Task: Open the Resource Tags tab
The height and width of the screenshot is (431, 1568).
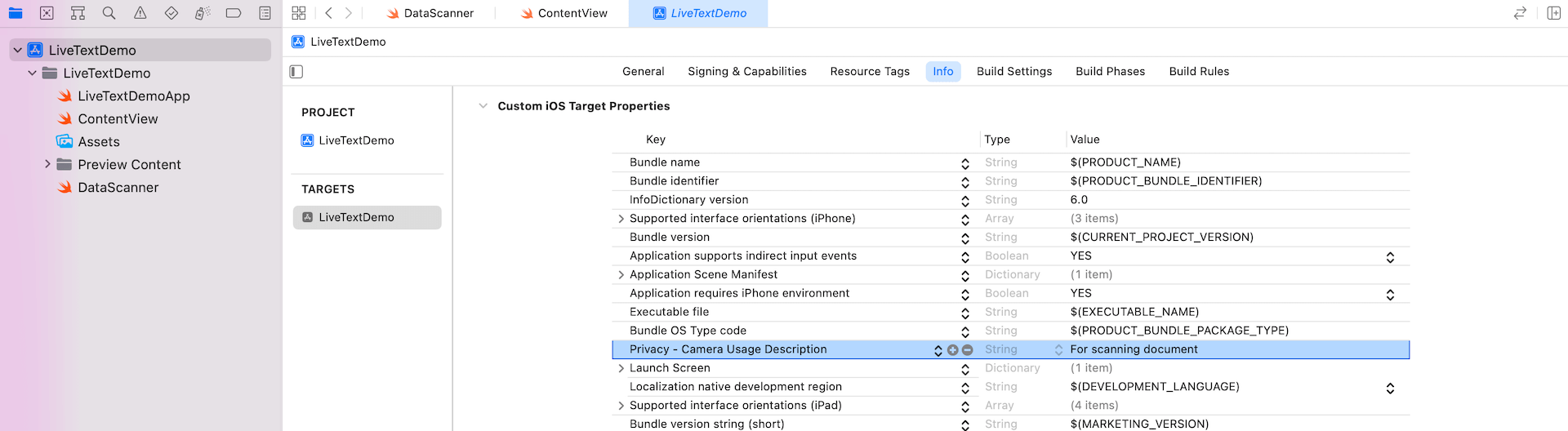Action: tap(870, 72)
